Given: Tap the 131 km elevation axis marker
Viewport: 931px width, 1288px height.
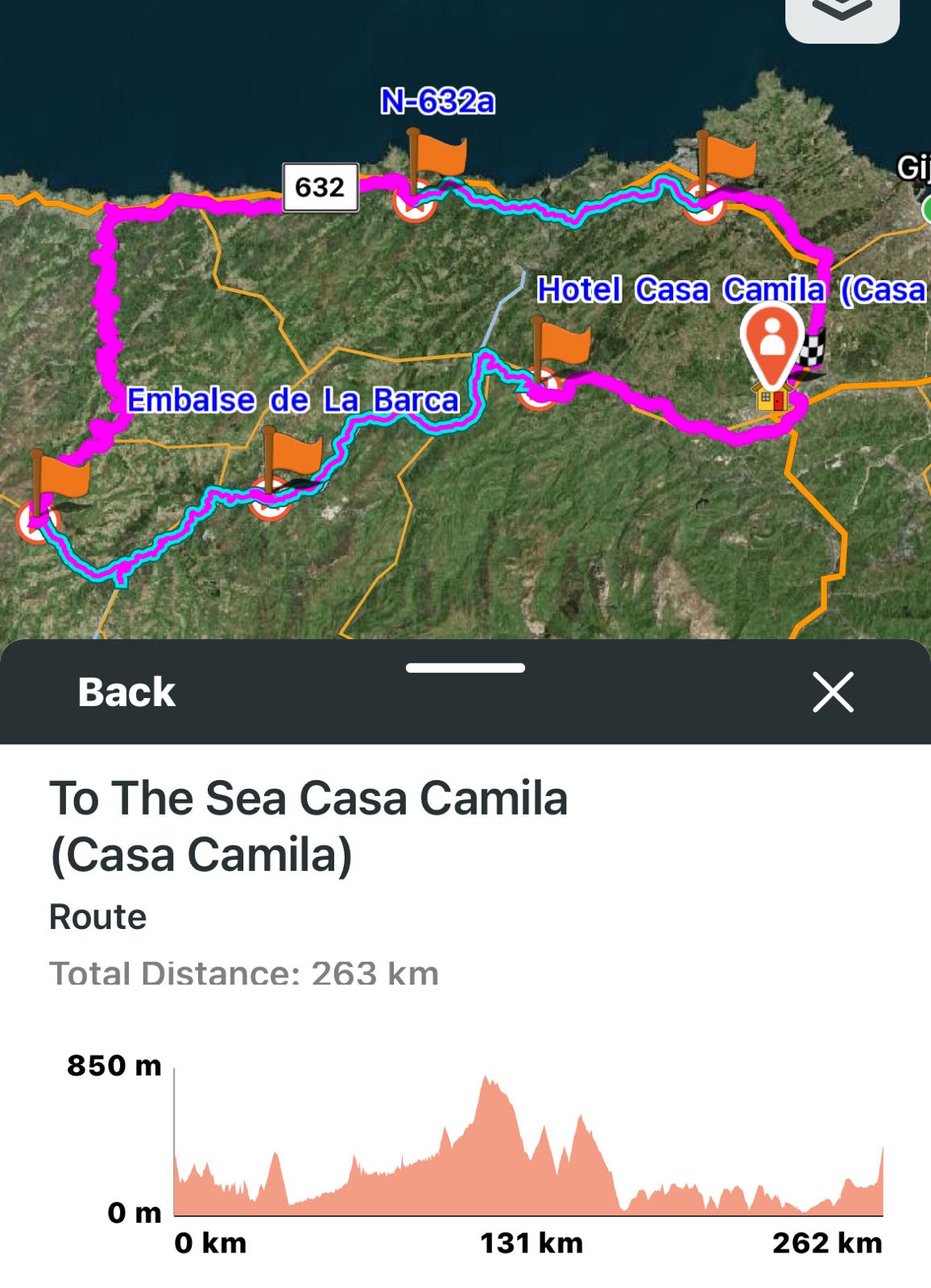Looking at the screenshot, I should coord(531,1243).
